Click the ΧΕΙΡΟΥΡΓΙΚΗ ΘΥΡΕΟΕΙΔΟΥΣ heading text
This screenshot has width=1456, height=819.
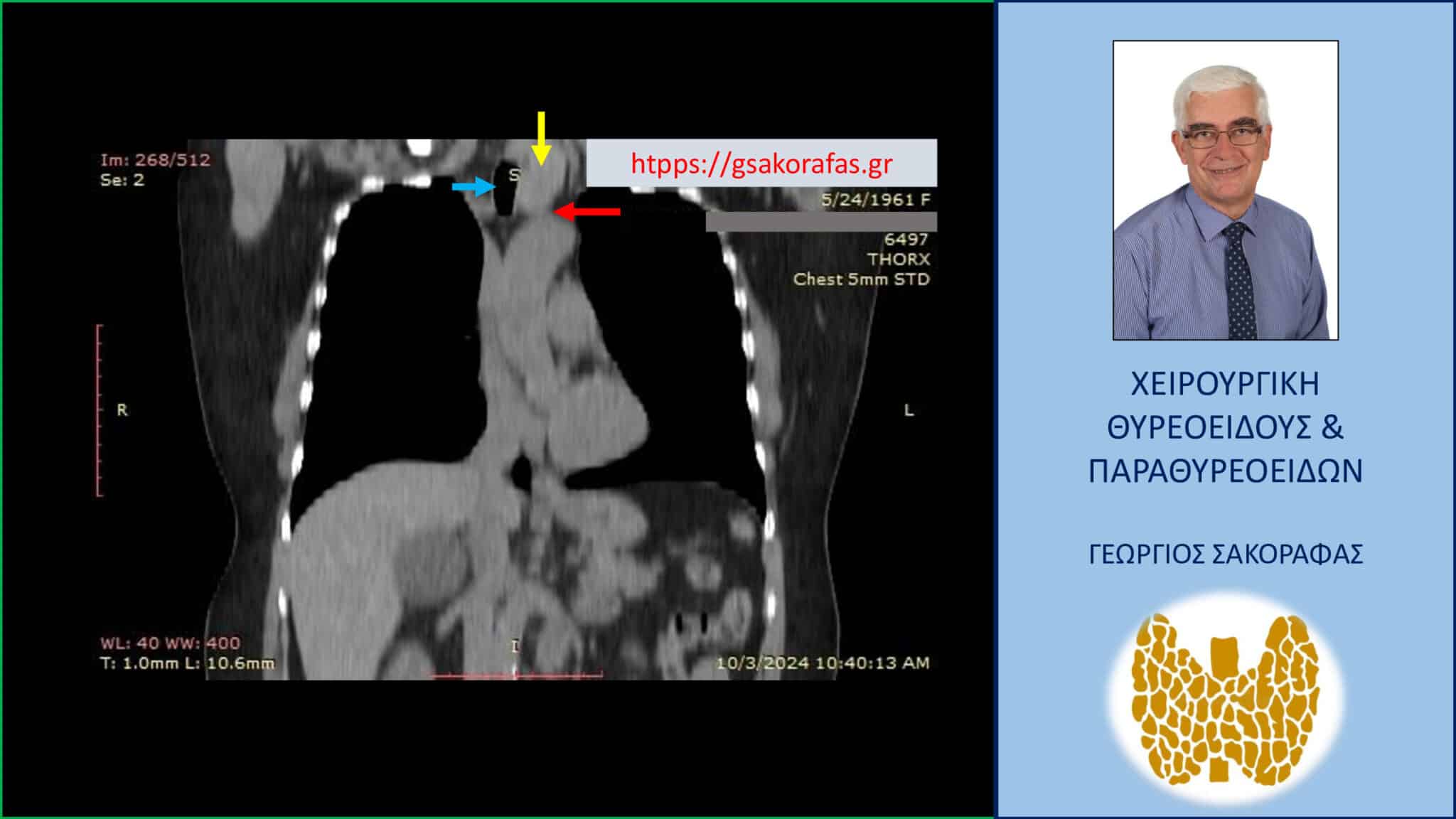pyautogui.click(x=1225, y=427)
